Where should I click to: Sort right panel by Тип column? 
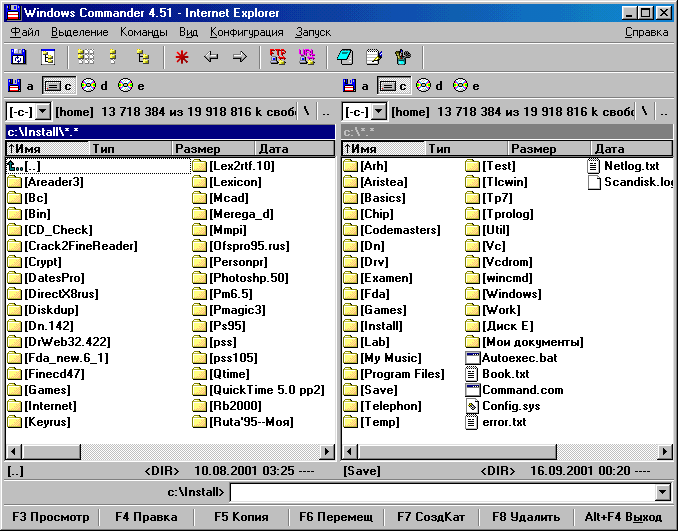pos(467,148)
